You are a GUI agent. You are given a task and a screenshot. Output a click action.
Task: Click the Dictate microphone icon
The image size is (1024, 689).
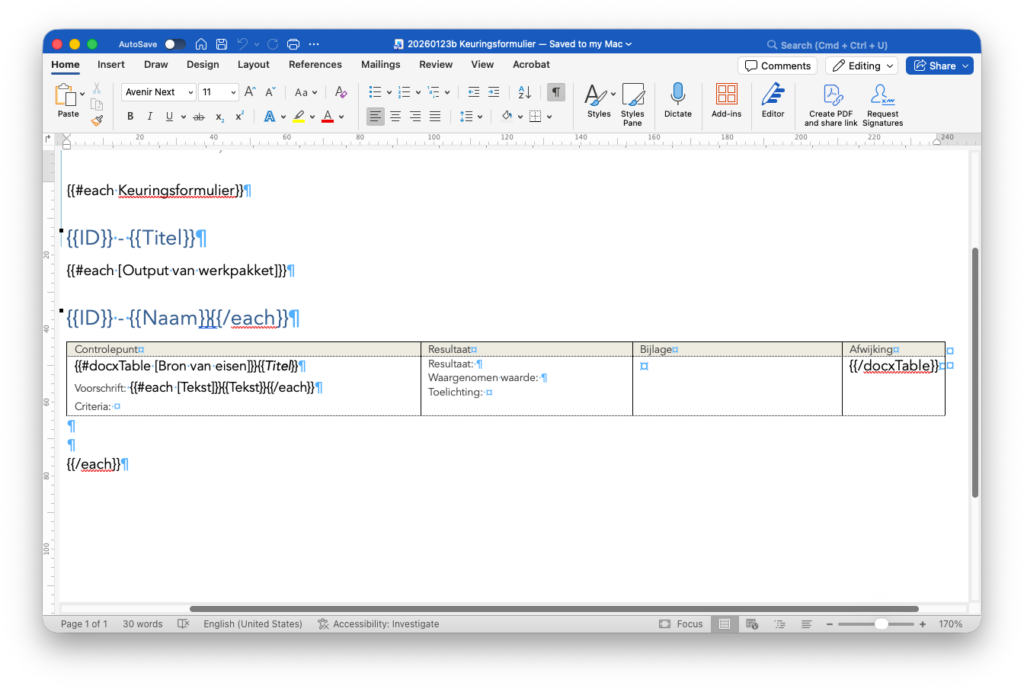pos(677,95)
